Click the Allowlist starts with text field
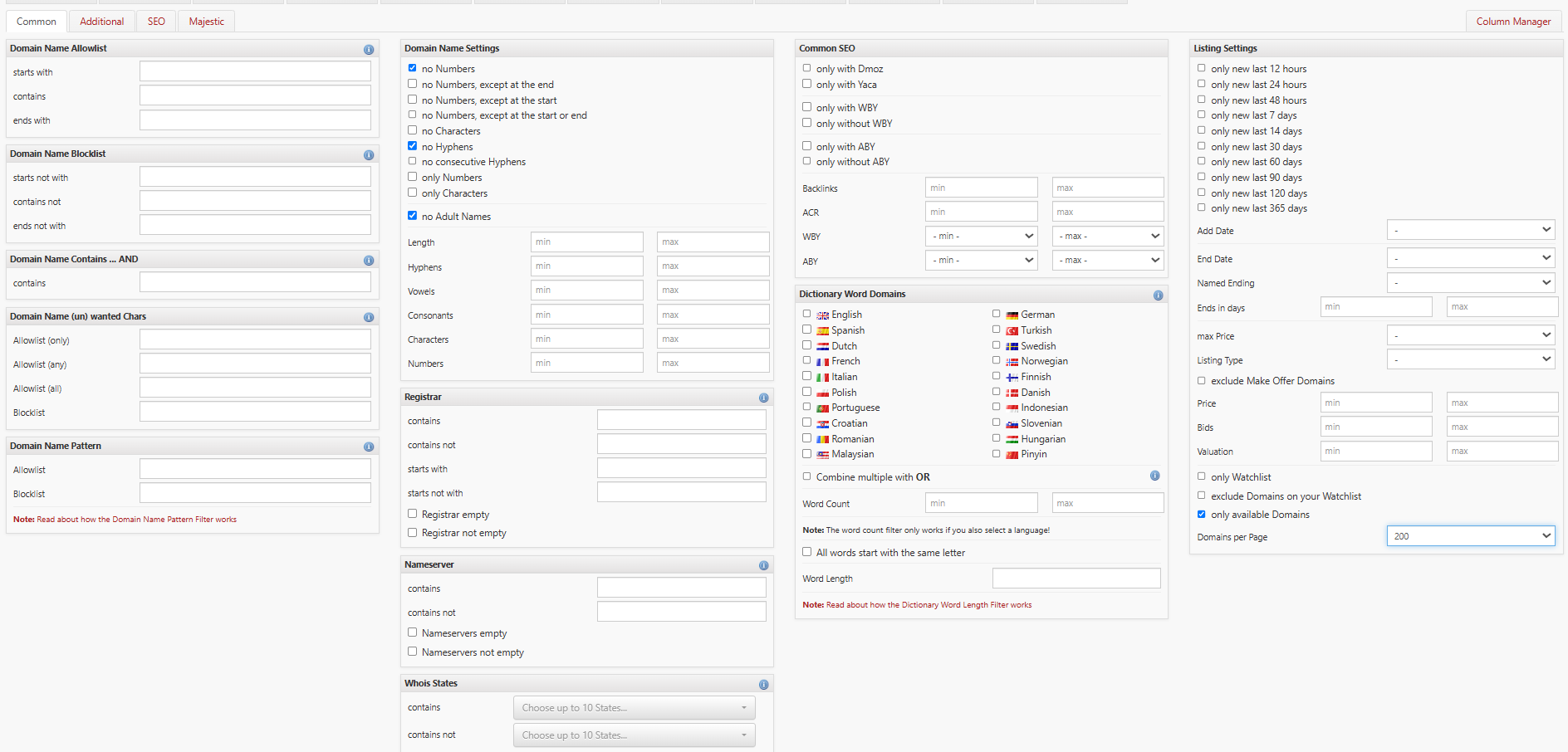This screenshot has width=1568, height=752. pyautogui.click(x=255, y=72)
